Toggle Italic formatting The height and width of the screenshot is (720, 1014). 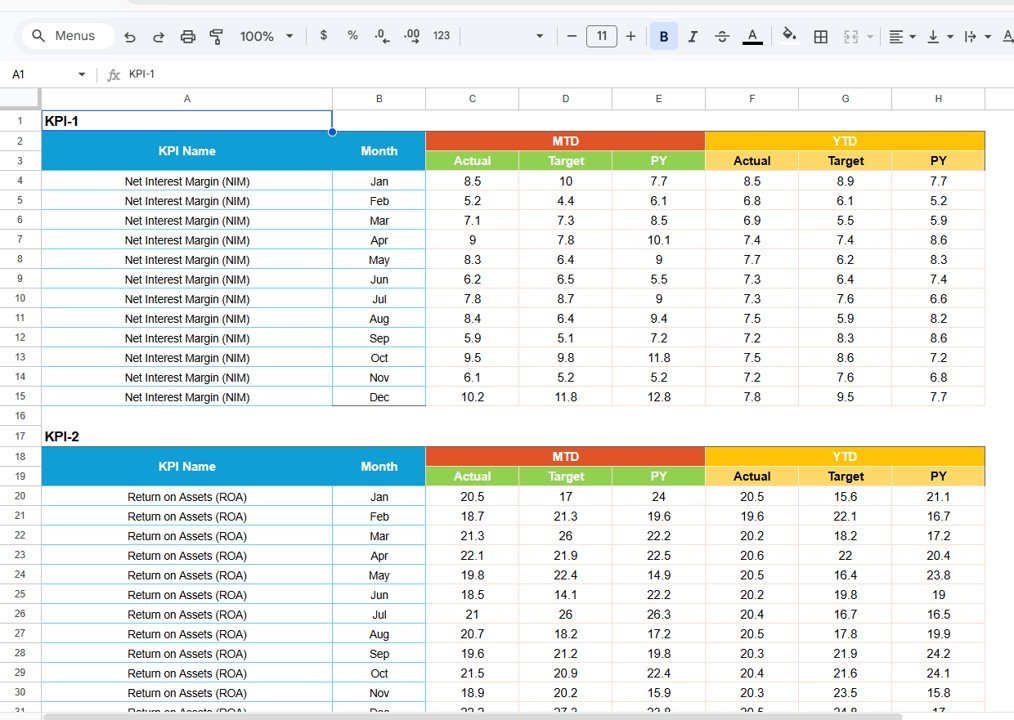[x=693, y=36]
